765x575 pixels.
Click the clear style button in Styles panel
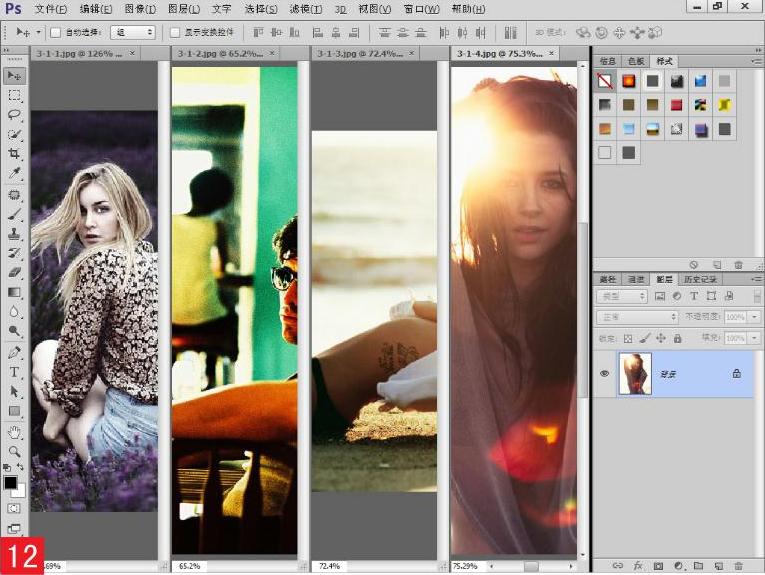tap(693, 265)
